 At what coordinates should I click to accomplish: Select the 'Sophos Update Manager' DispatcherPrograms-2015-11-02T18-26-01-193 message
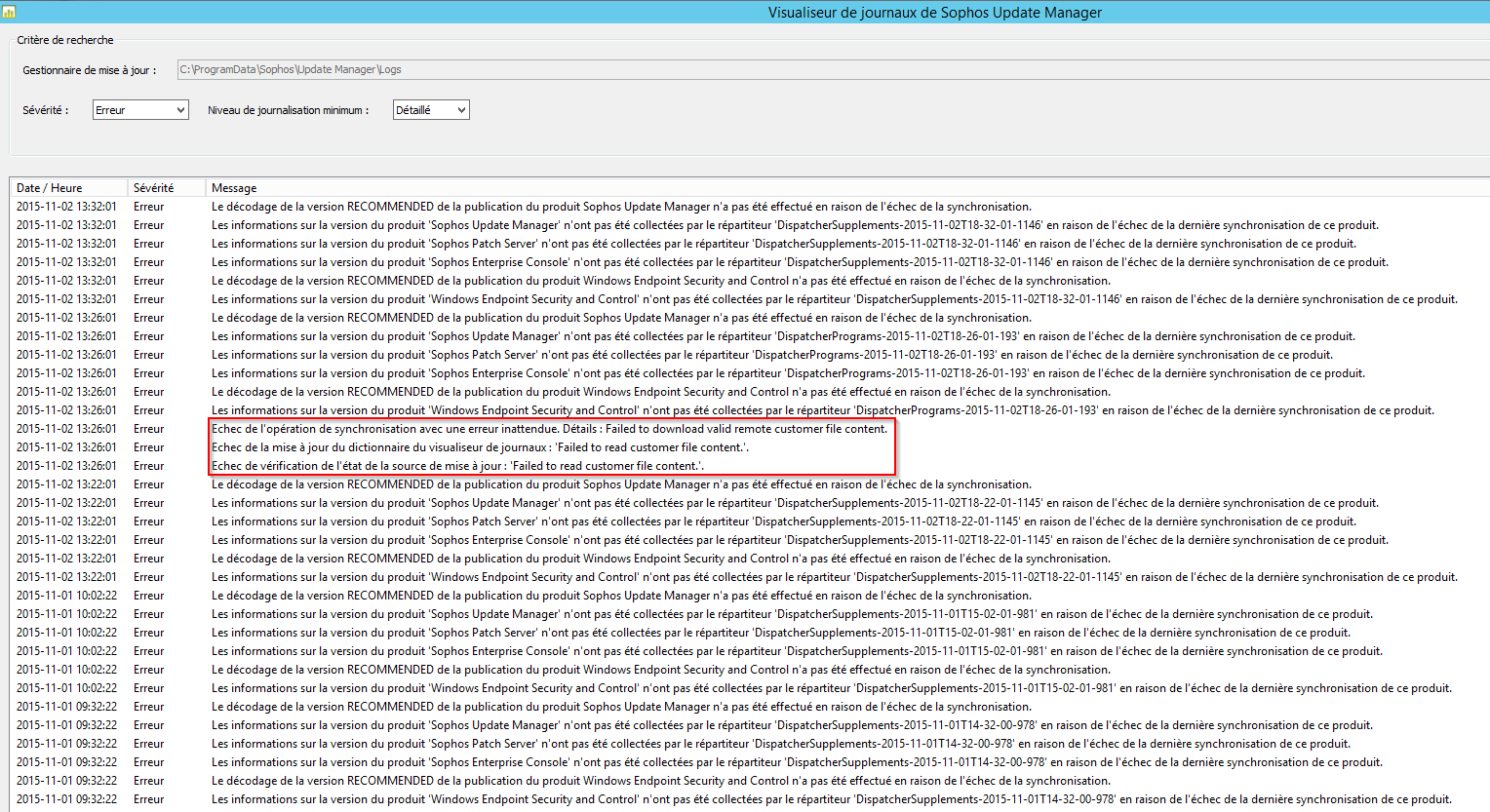tap(783, 336)
